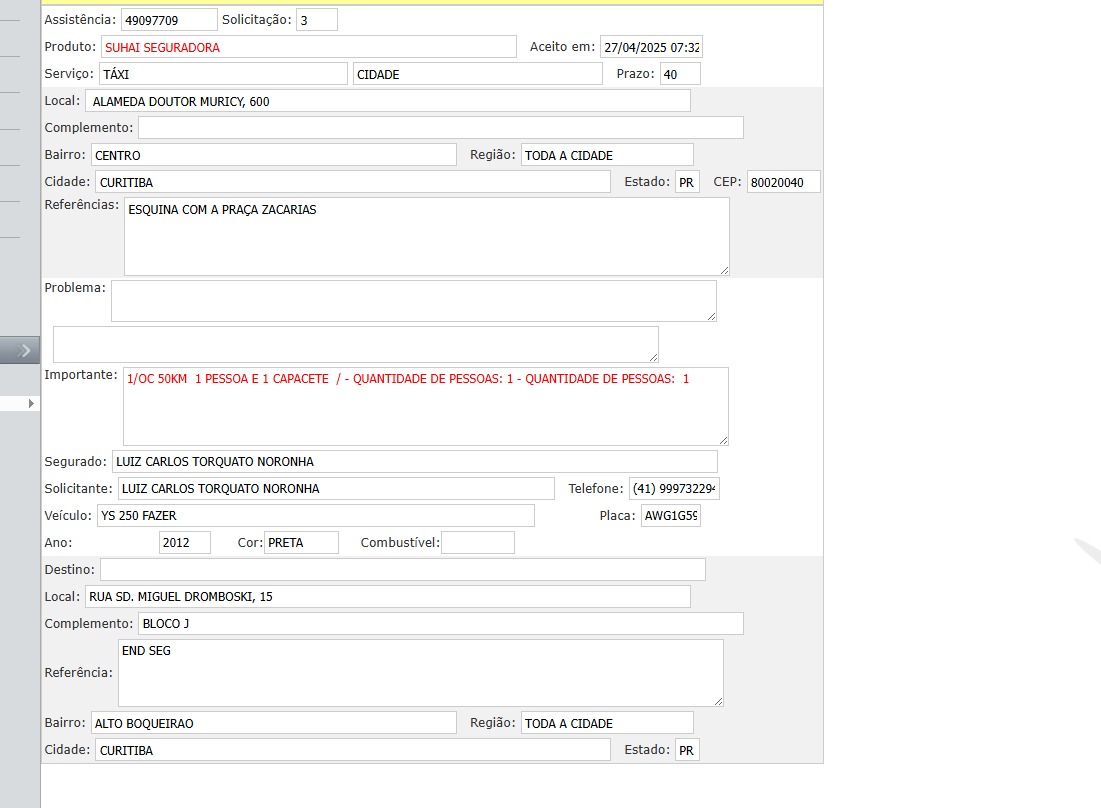Select the Solicitação field showing 3
1101x808 pixels.
point(317,20)
